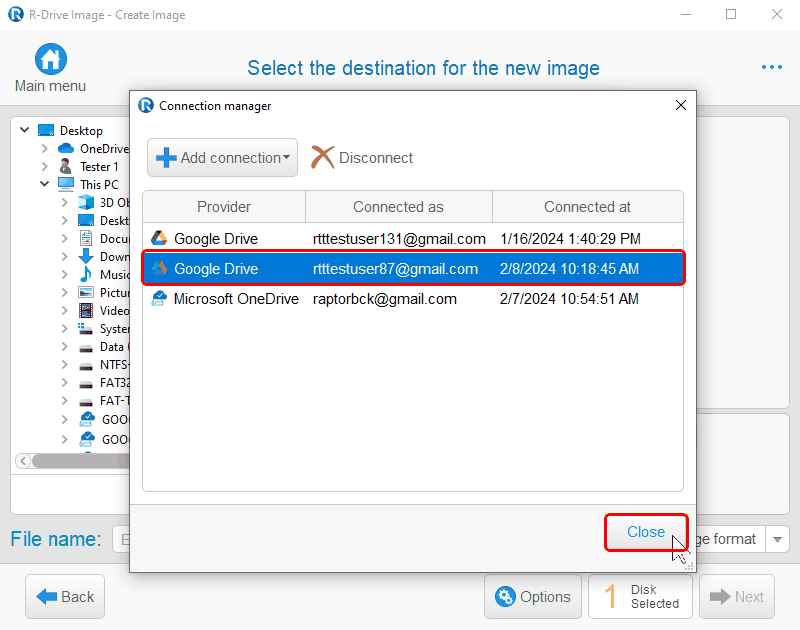Sort by the Connected as column header
Viewport: 800px width, 630px height.
coord(398,207)
